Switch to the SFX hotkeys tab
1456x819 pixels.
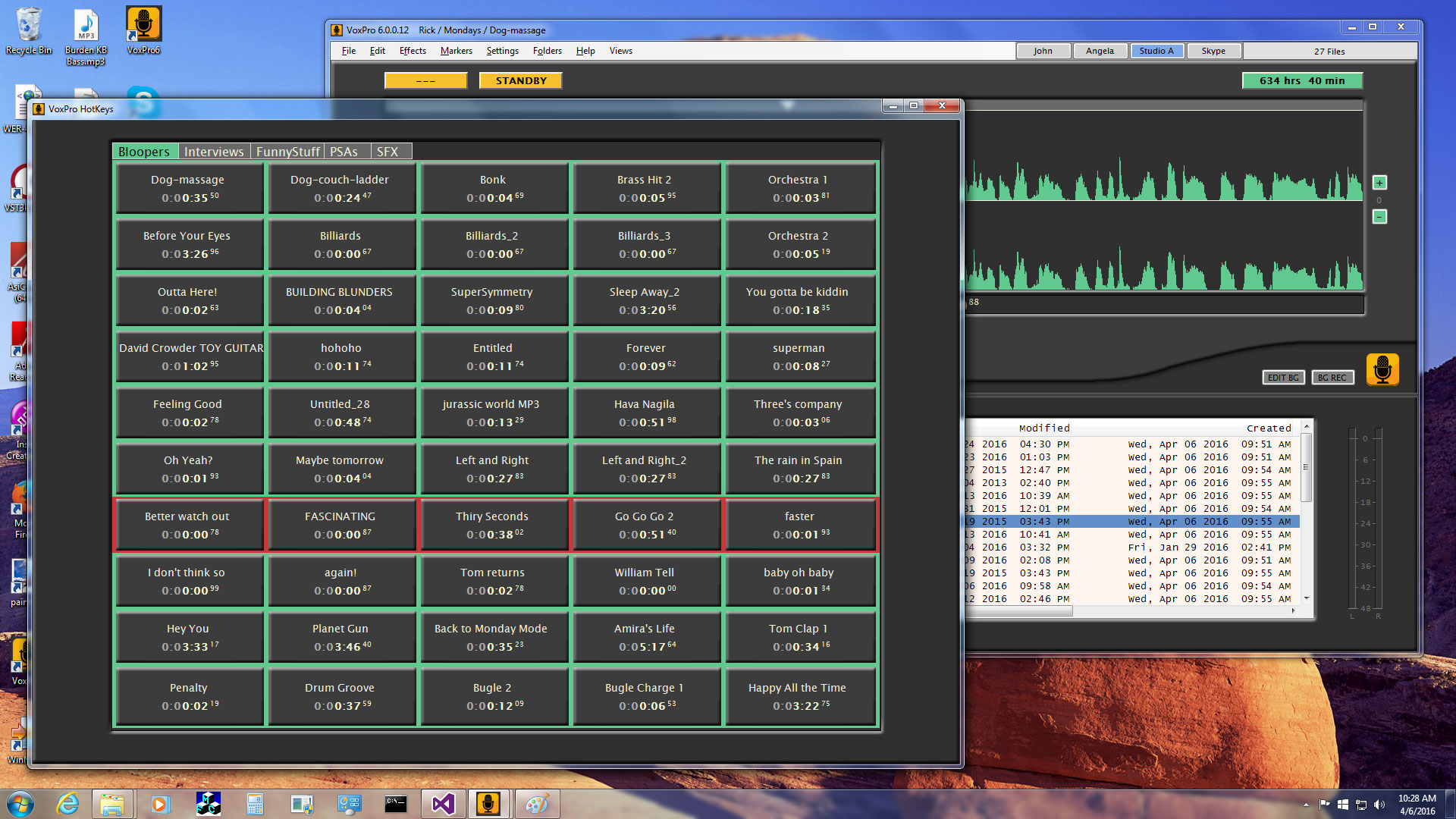point(388,152)
